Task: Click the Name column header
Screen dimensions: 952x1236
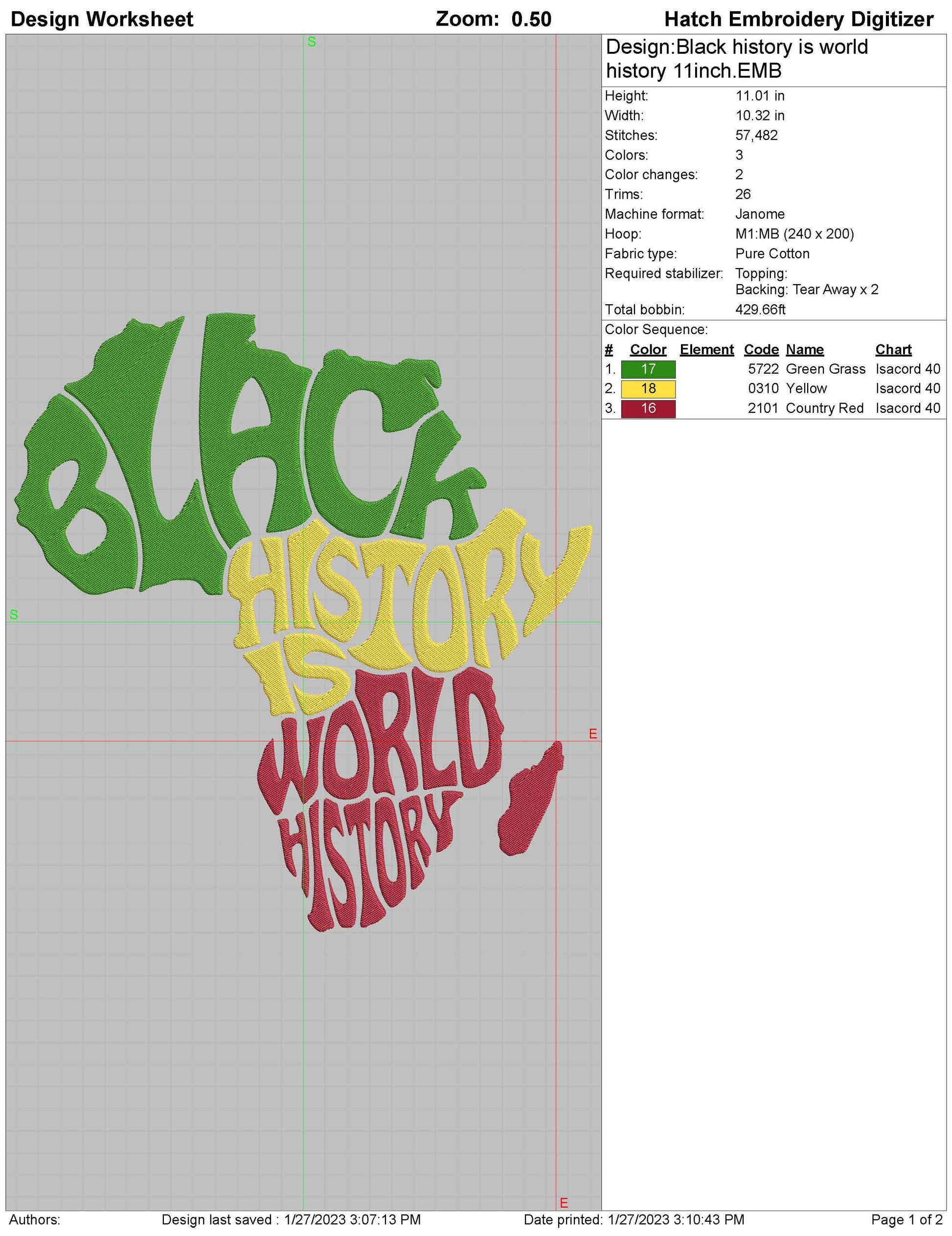Action: 804,350
